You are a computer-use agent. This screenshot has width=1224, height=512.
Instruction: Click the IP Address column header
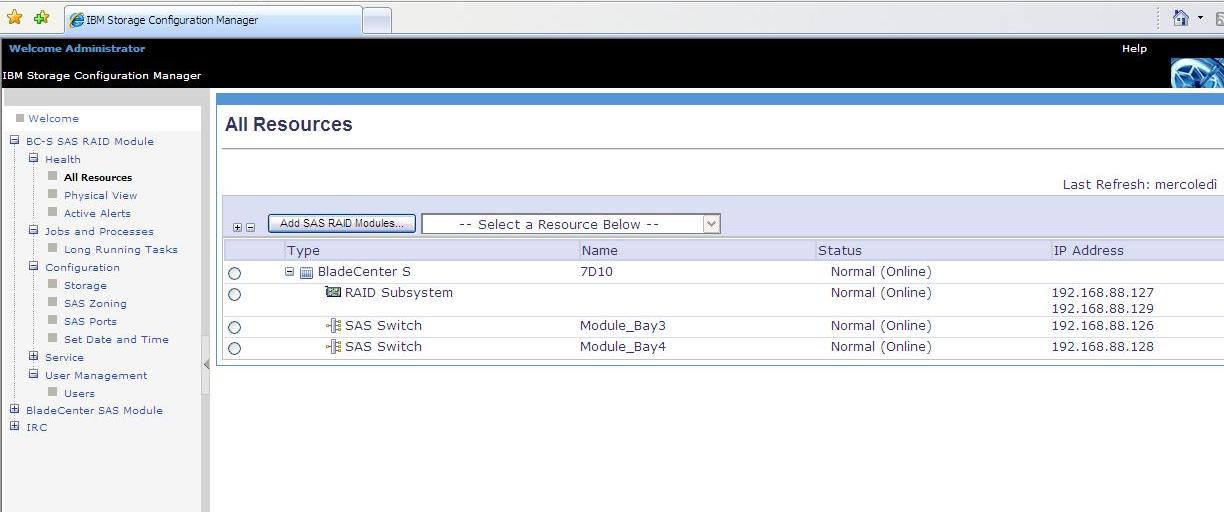click(x=1088, y=250)
